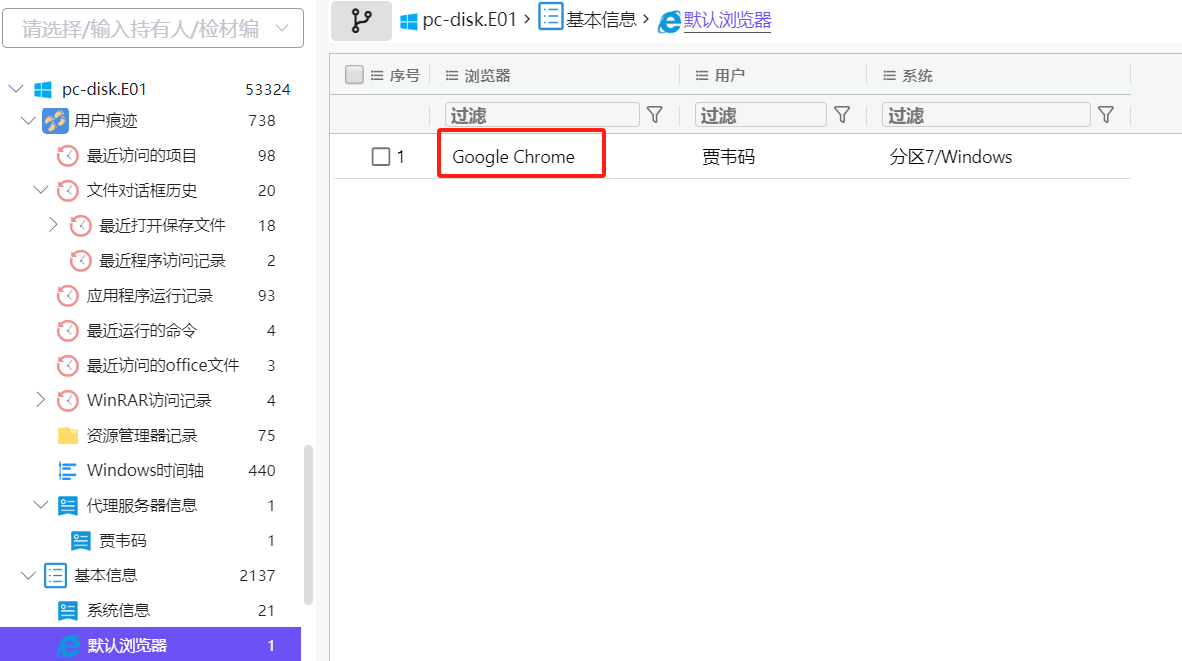The image size is (1182, 661).
Task: Collapse the 代理服务器信息 node
Action: [41, 505]
